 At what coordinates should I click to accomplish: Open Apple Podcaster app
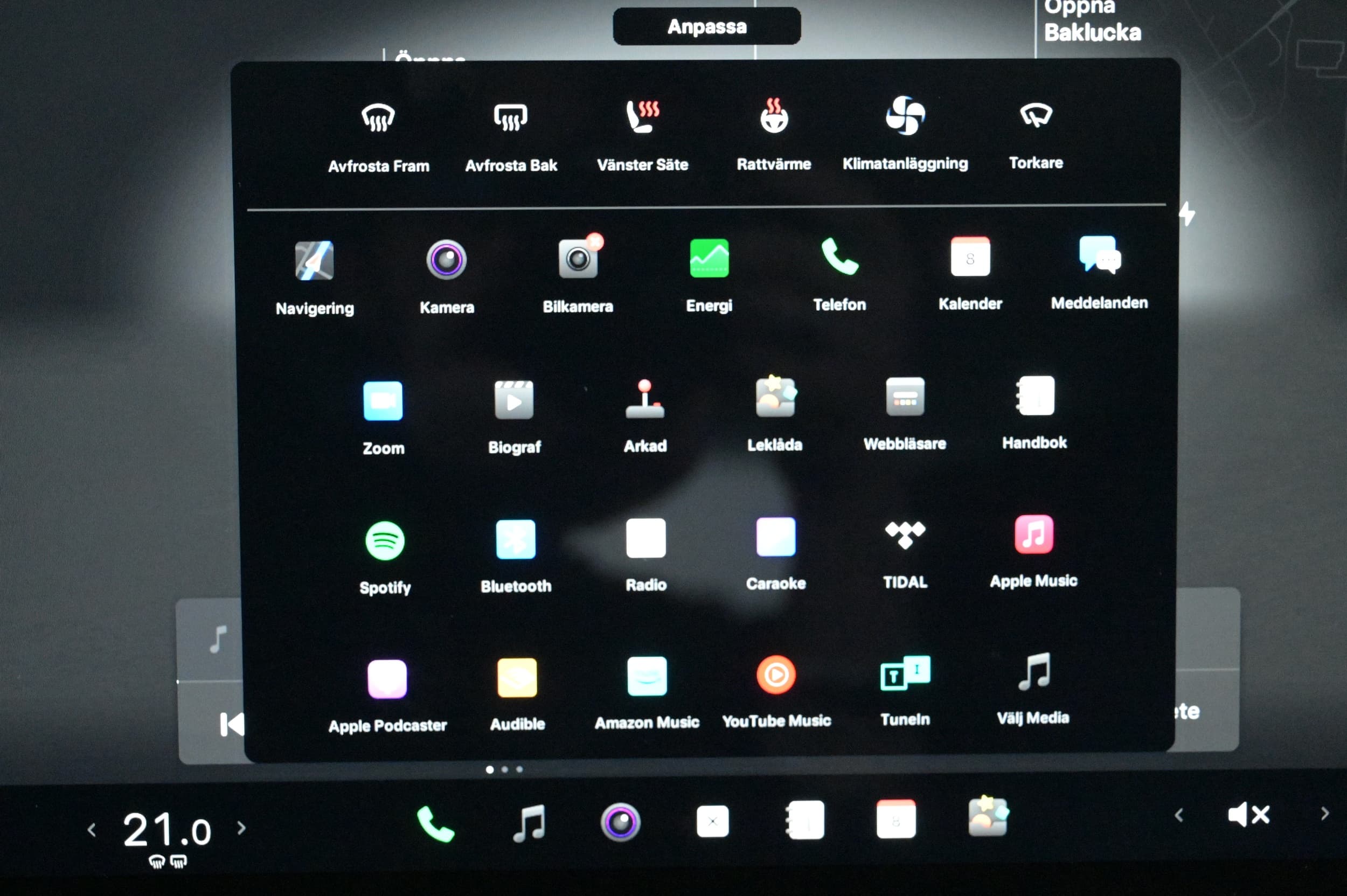tap(387, 679)
